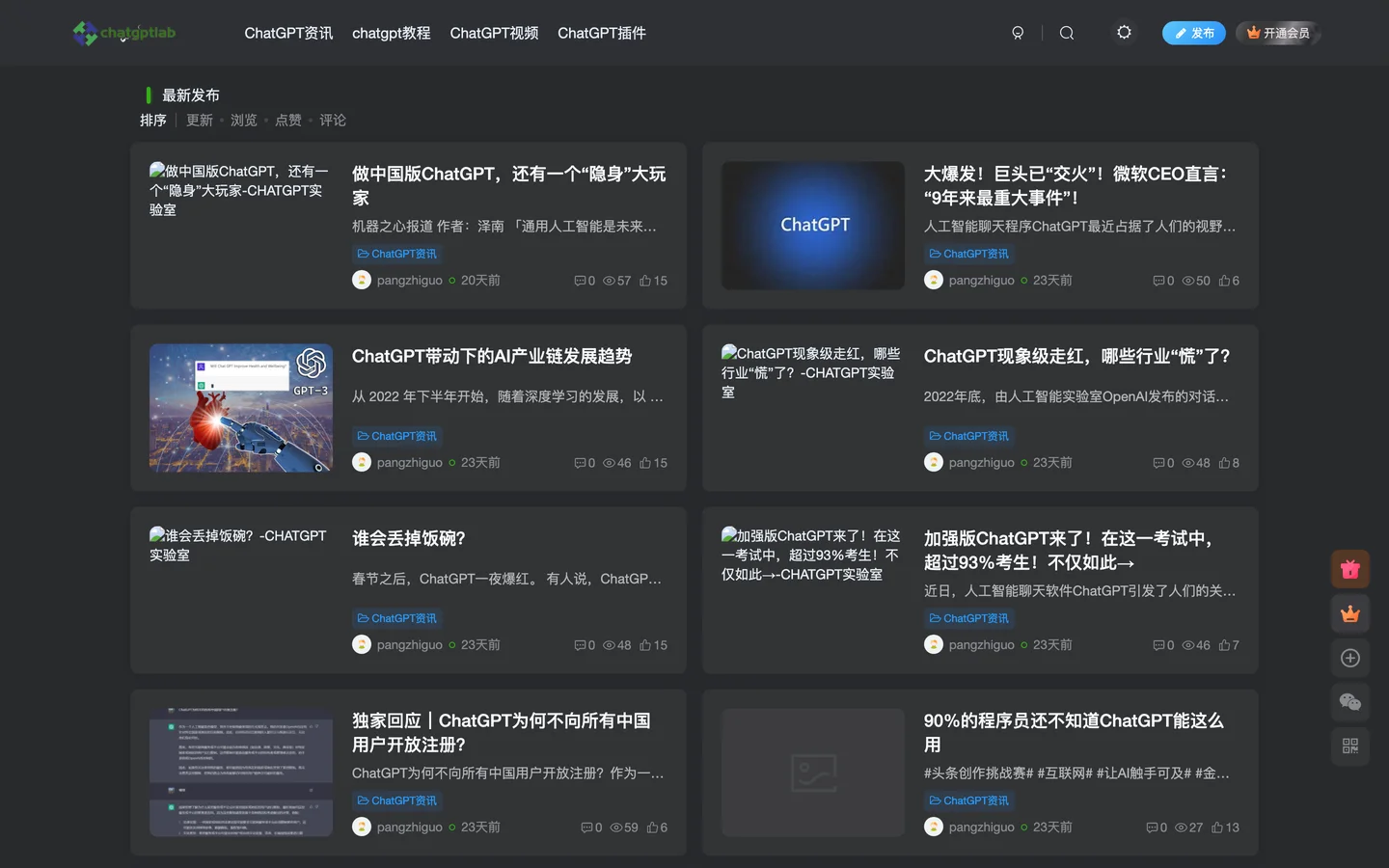
Task: Click author avatar on 大爆发 post
Action: pyautogui.click(x=934, y=281)
